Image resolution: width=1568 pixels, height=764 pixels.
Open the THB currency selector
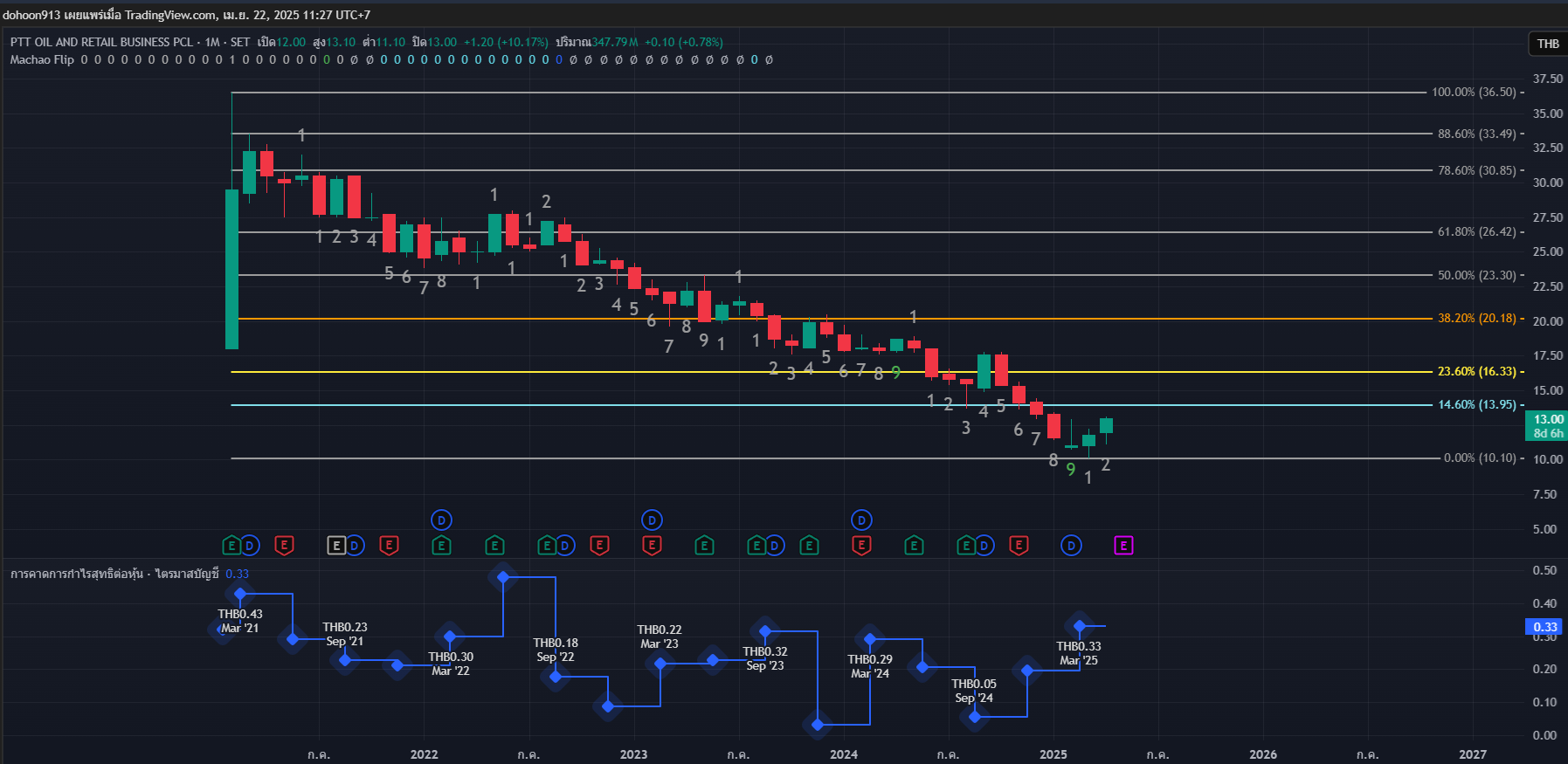(x=1548, y=44)
